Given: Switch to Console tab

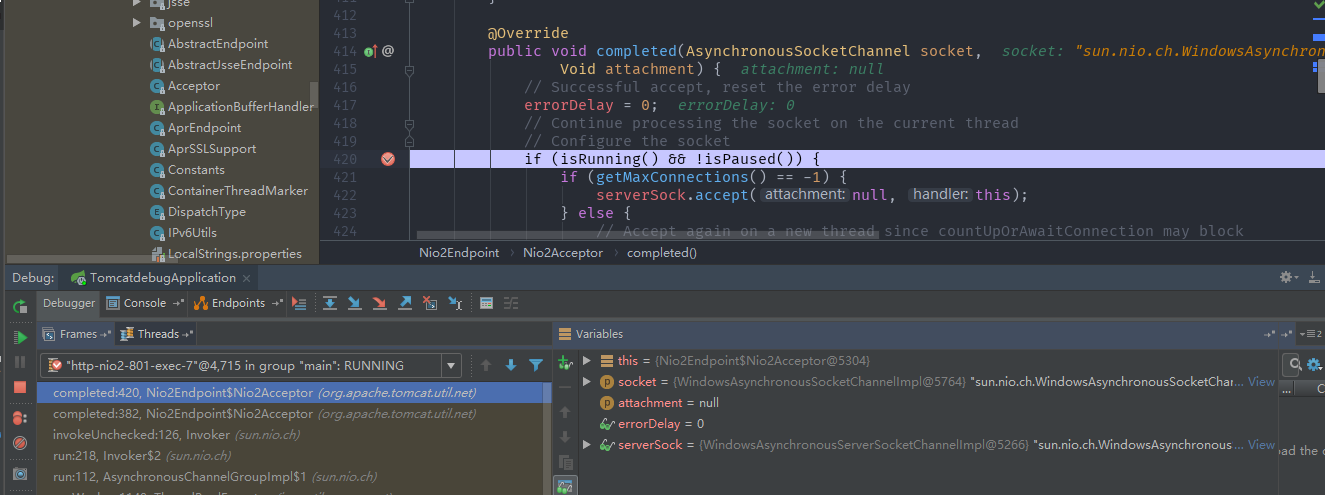Looking at the screenshot, I should (145, 303).
